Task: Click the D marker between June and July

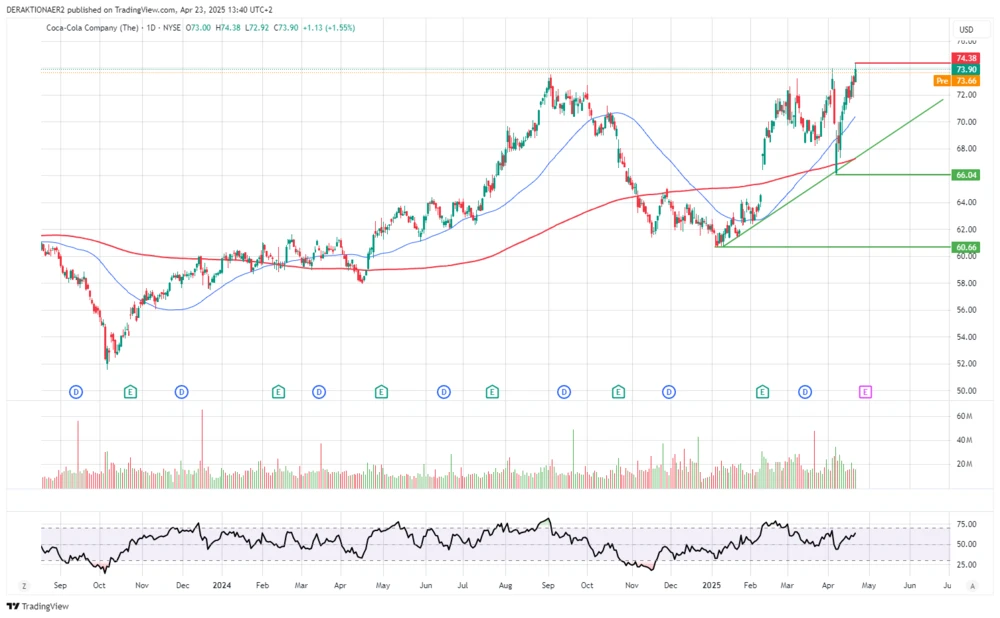Action: click(x=442, y=392)
